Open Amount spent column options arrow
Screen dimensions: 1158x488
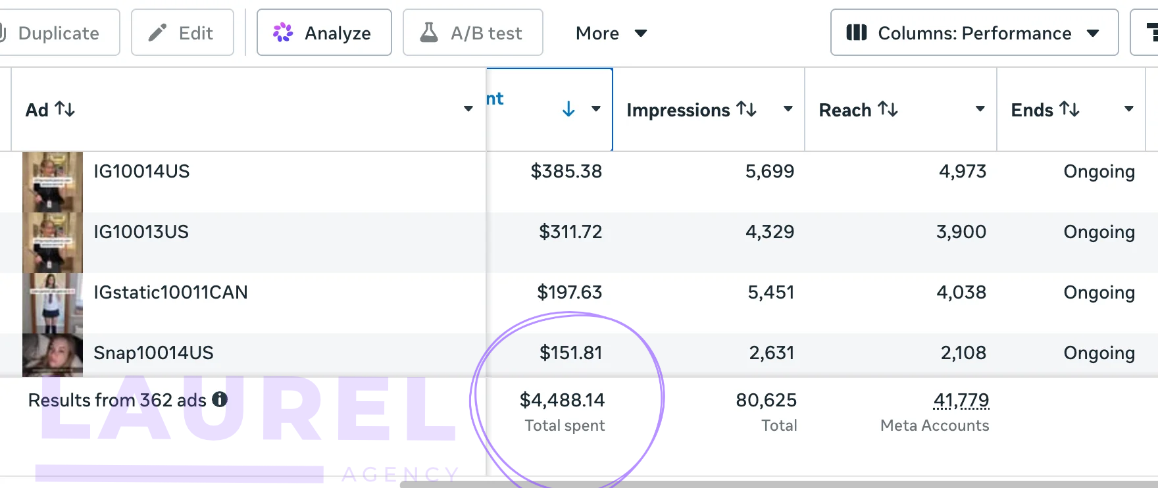coord(596,109)
